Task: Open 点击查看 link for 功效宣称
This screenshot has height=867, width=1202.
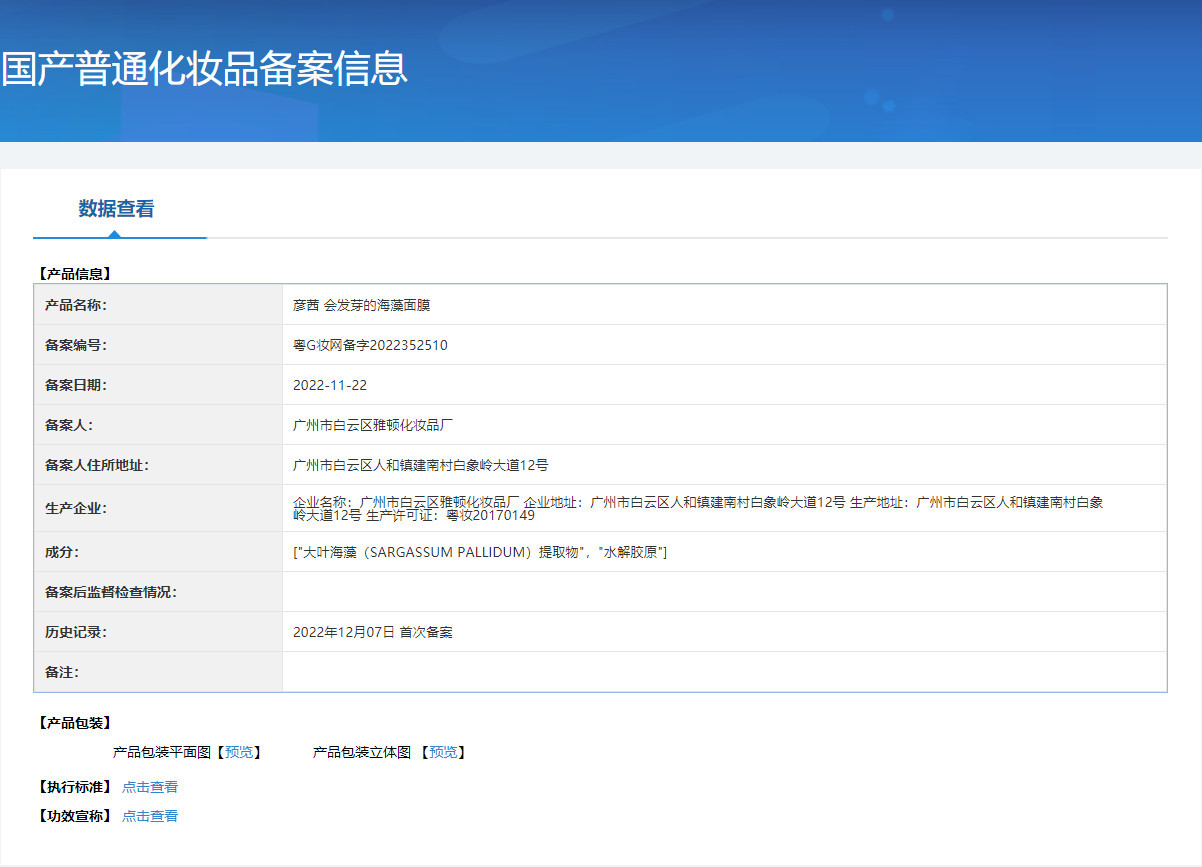Action: (150, 816)
